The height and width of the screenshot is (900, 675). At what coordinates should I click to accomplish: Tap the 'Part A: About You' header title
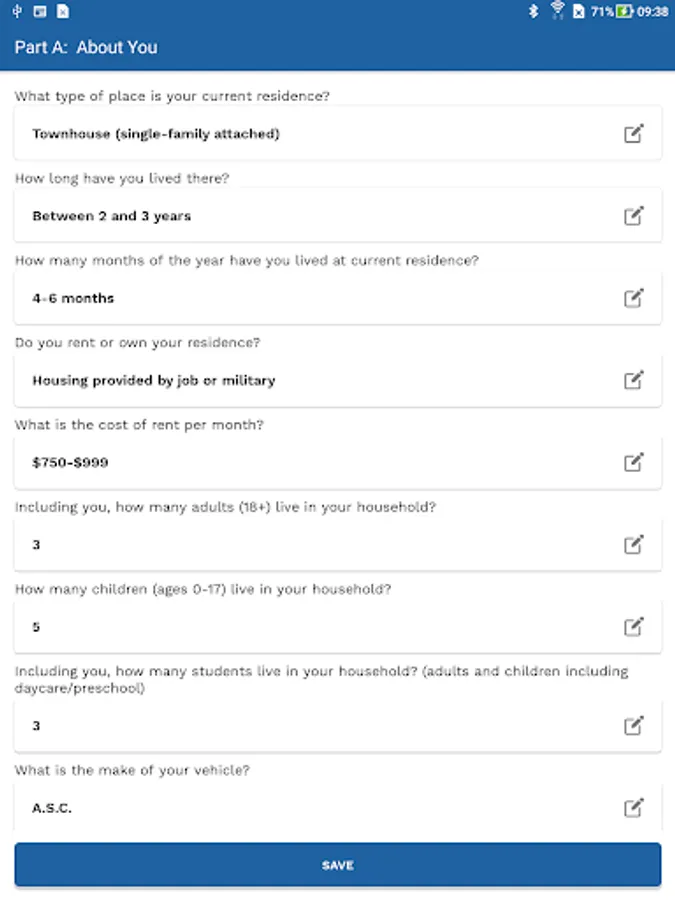[86, 47]
